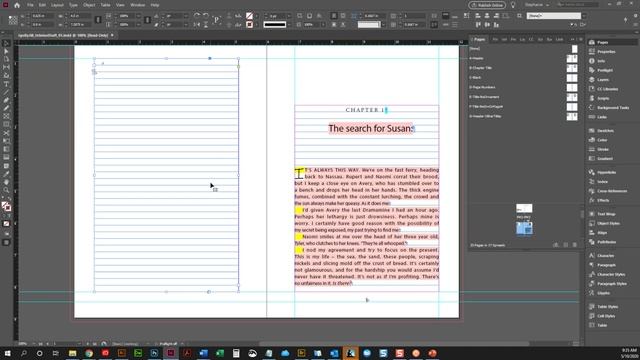Open the Type menu
640x360 pixels.
coord(73,5)
